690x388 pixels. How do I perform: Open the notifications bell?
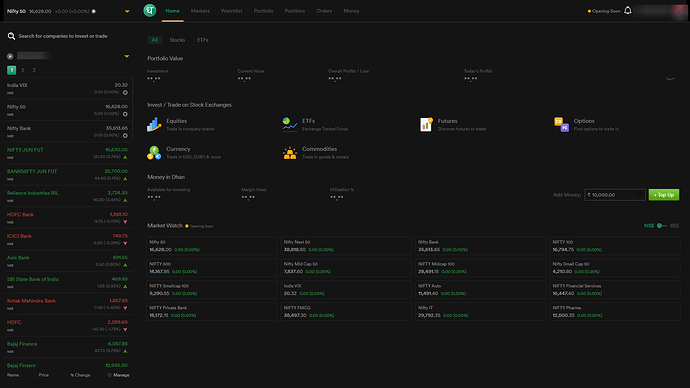point(628,10)
